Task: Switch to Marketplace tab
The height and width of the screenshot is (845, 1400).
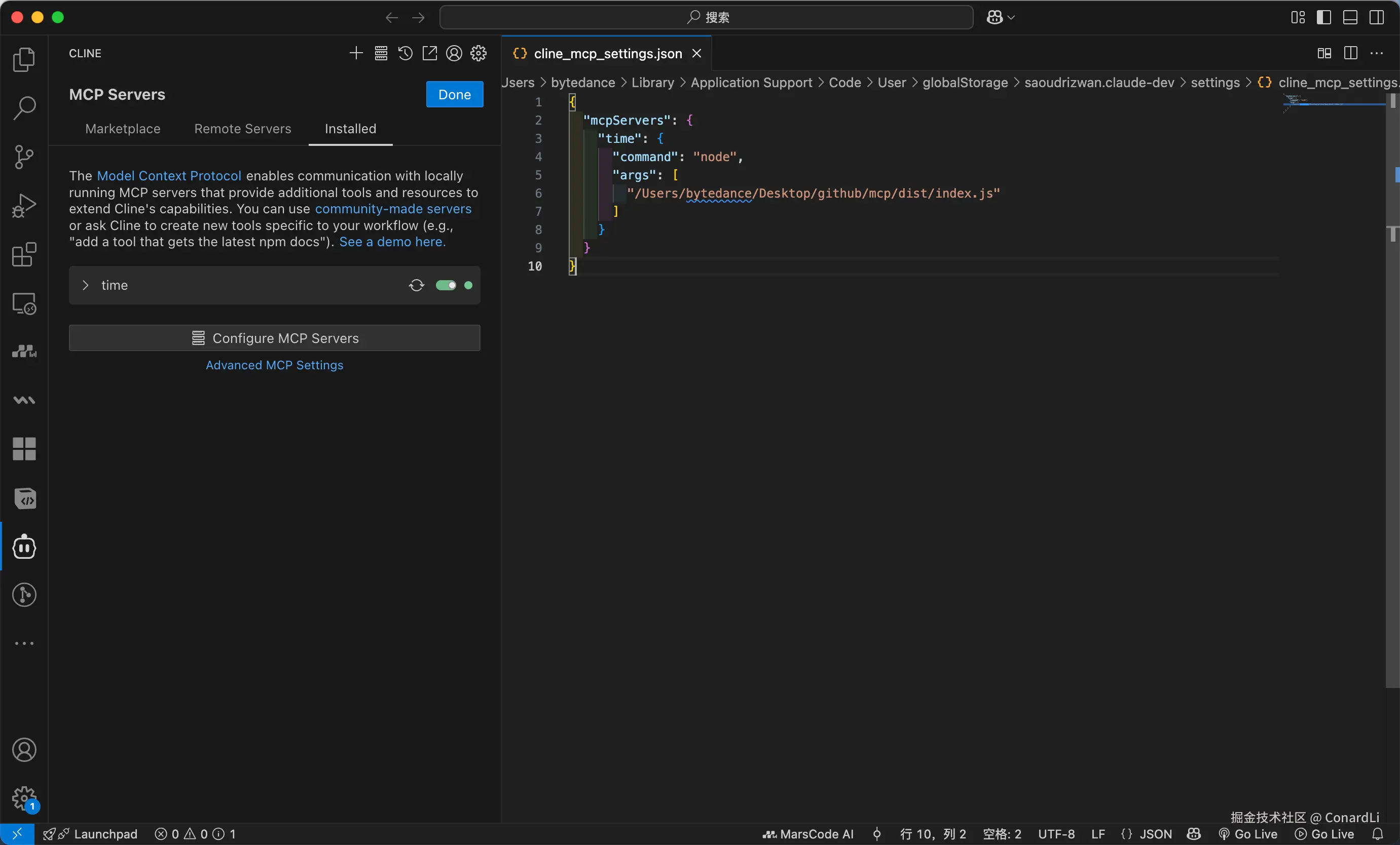Action: point(123,129)
